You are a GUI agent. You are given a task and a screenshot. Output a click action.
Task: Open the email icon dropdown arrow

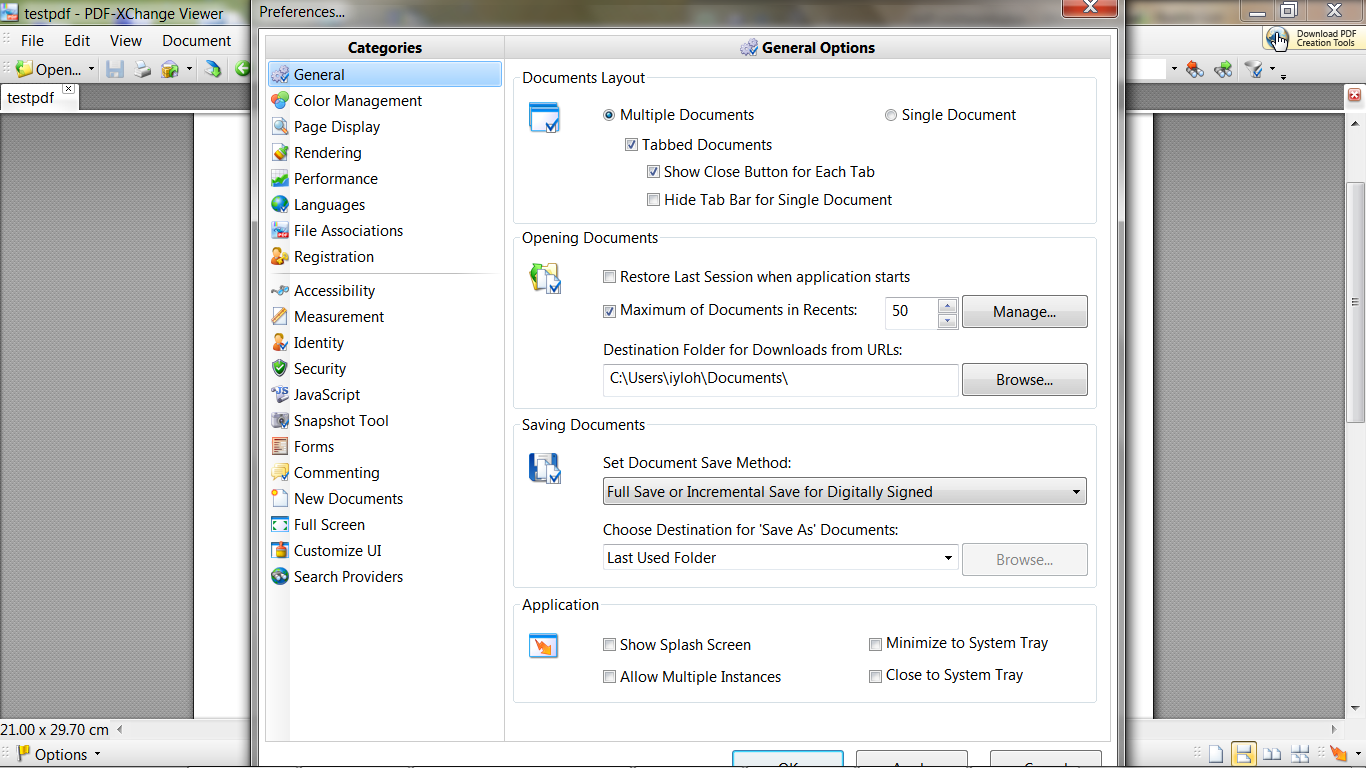pos(189,69)
